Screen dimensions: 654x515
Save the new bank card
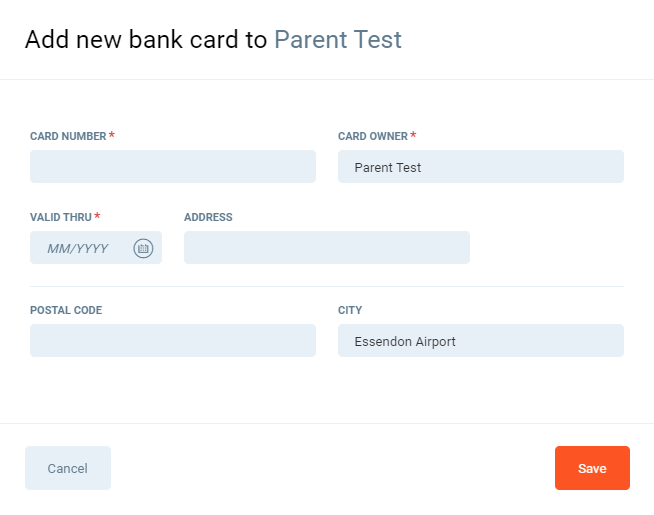[592, 468]
